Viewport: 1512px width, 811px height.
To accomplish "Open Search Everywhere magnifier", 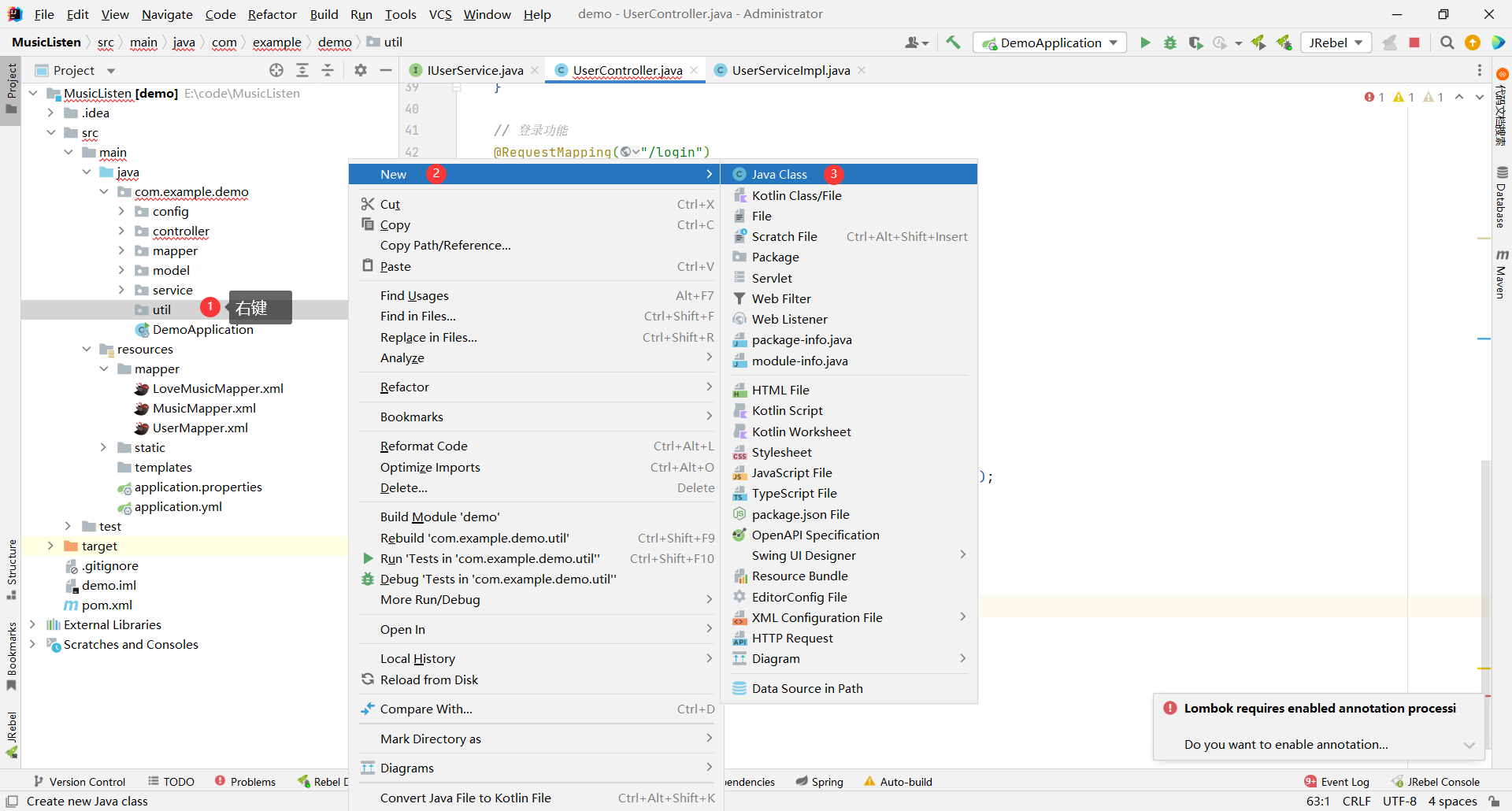I will pyautogui.click(x=1447, y=43).
